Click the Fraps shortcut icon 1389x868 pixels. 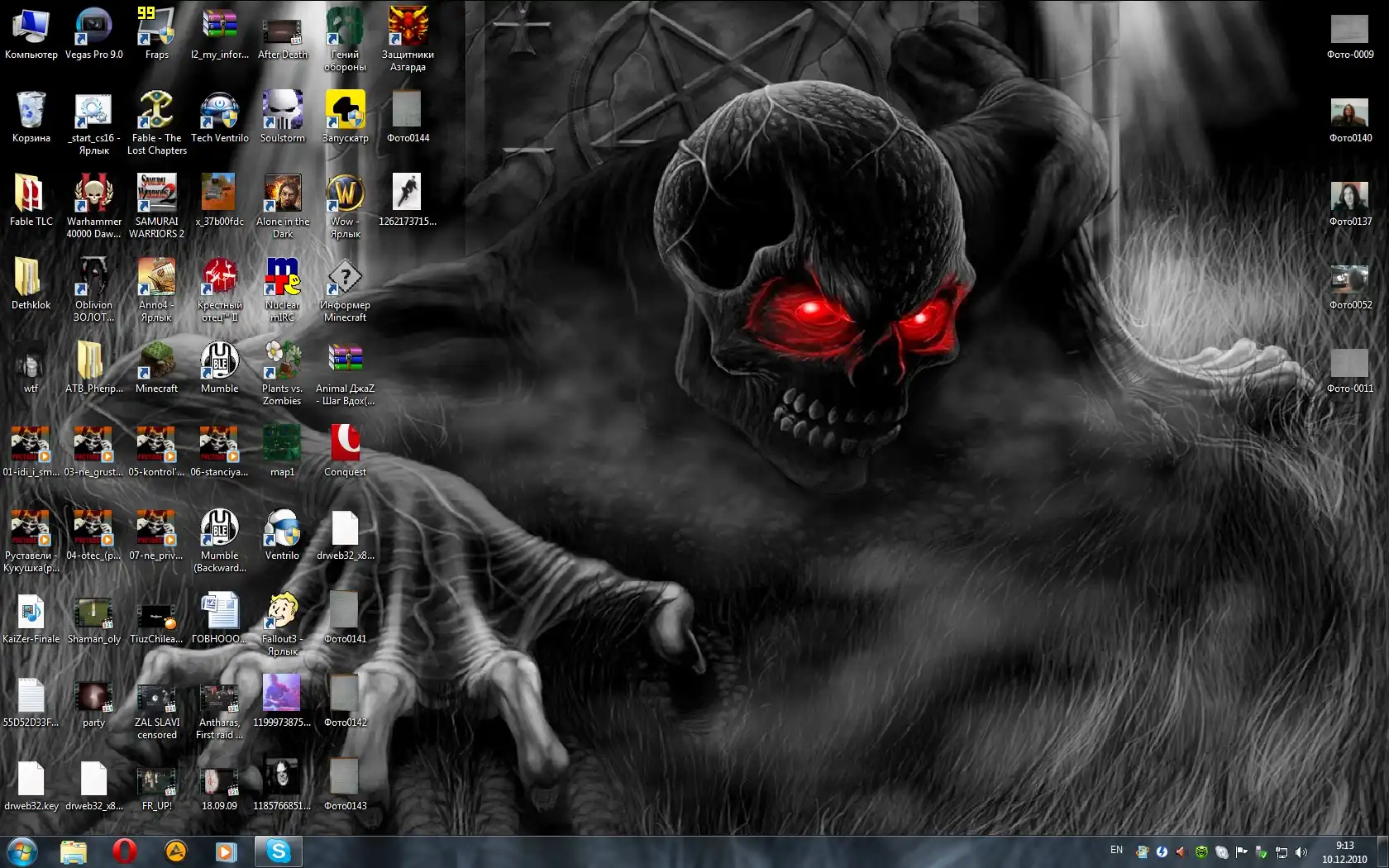(x=156, y=28)
